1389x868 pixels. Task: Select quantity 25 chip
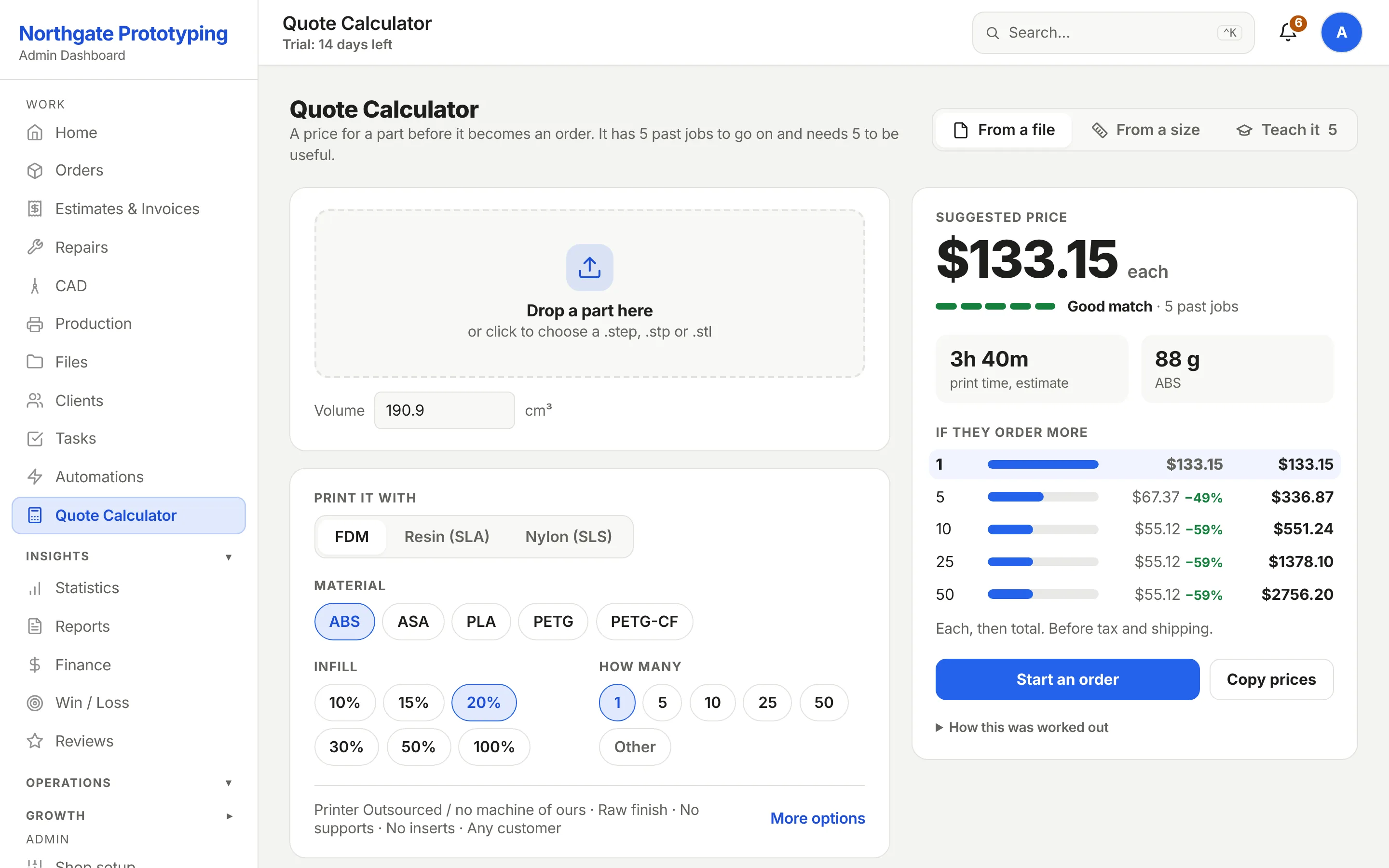click(x=767, y=703)
